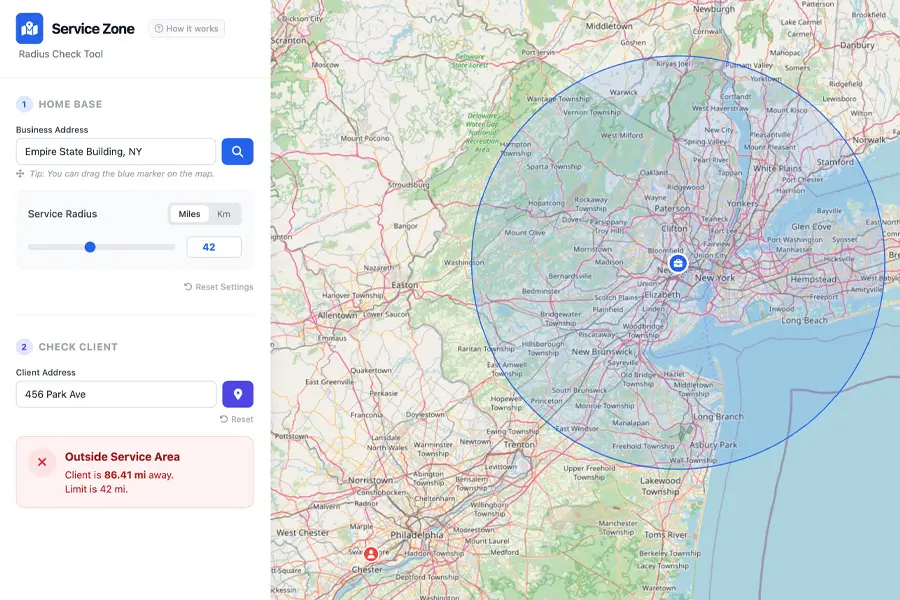Select Miles as the radius unit

[189, 214]
